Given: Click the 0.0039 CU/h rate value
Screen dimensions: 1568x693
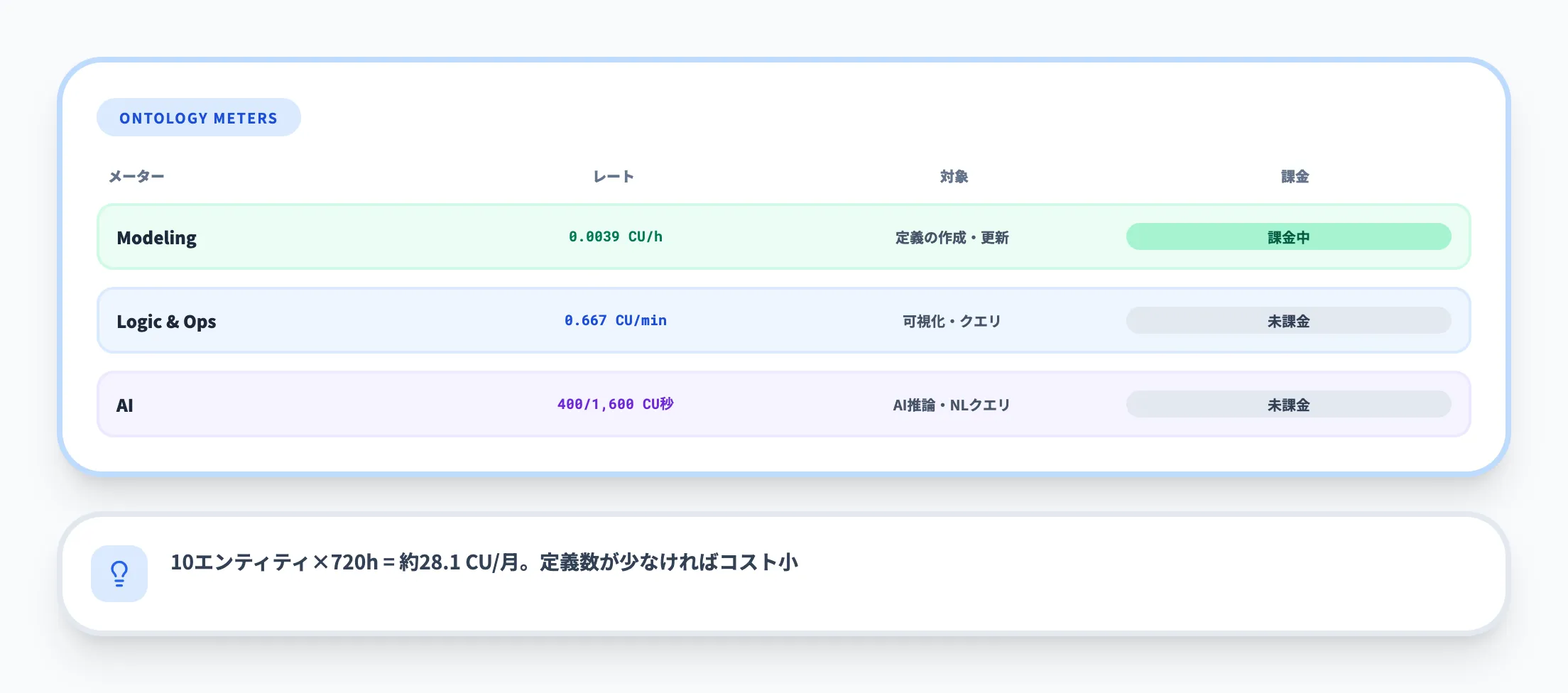Looking at the screenshot, I should click(x=615, y=236).
